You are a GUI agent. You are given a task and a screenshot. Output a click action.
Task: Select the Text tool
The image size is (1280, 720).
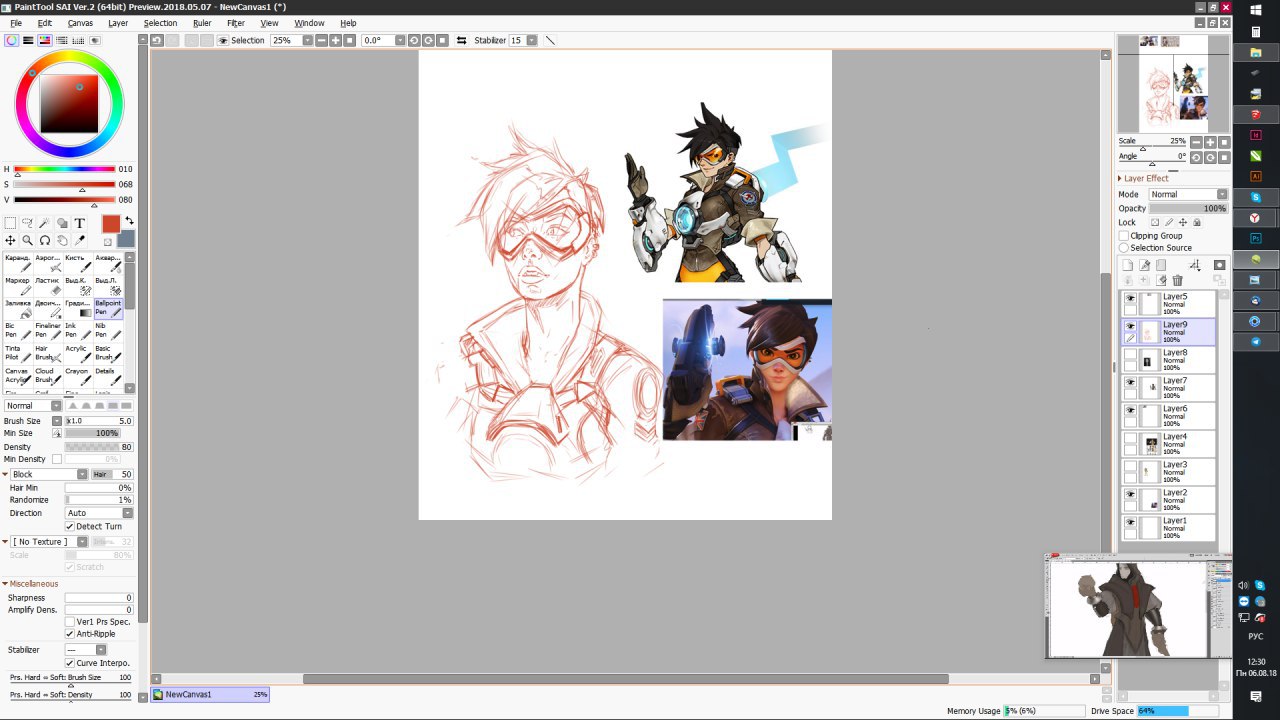[x=80, y=223]
